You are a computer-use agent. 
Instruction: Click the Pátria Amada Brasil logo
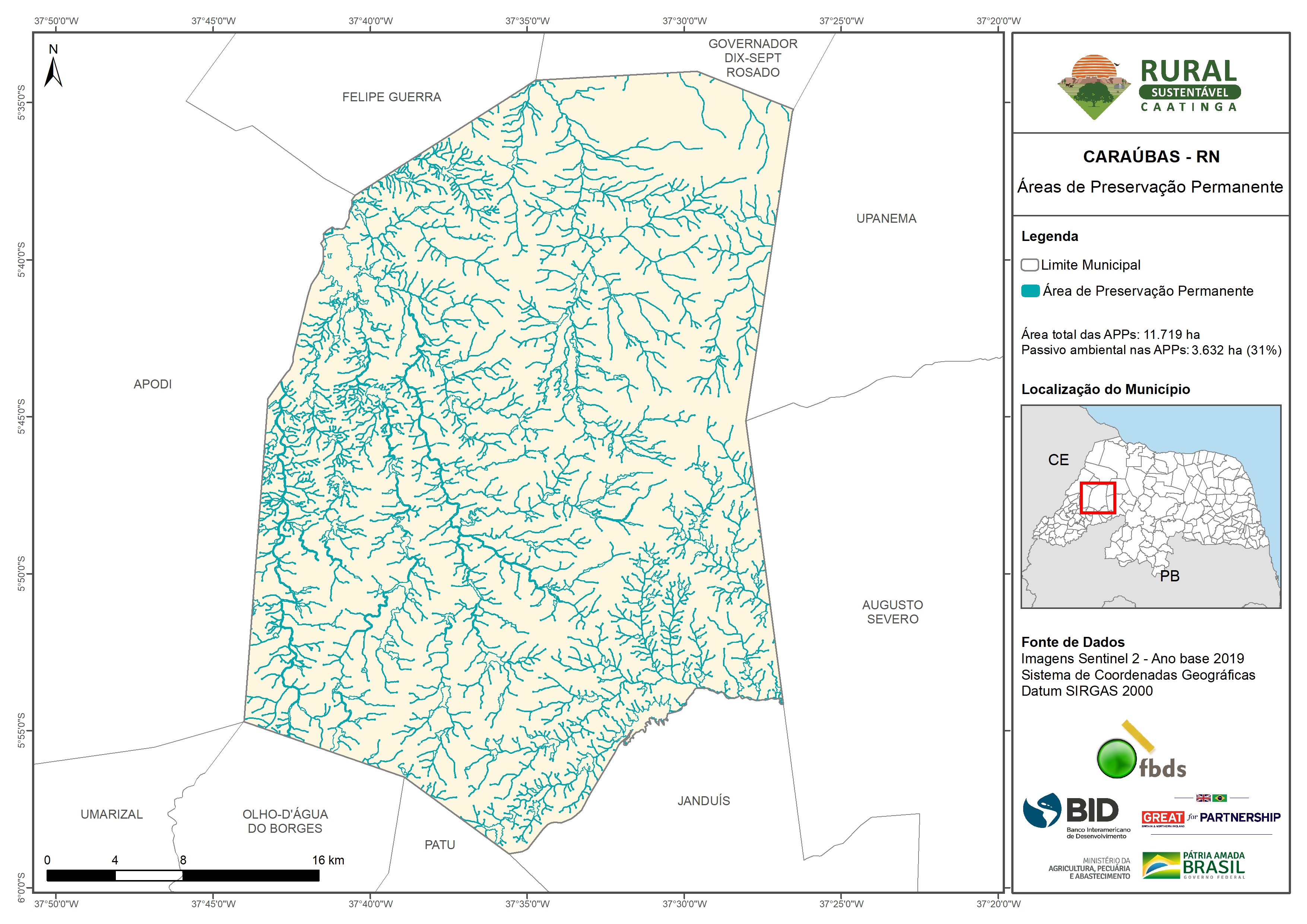[x=1193, y=866]
